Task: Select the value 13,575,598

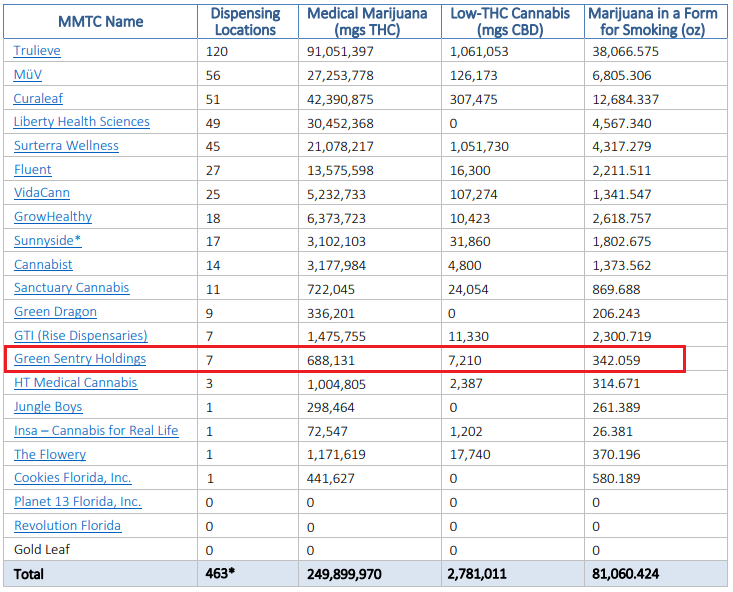Action: (340, 170)
